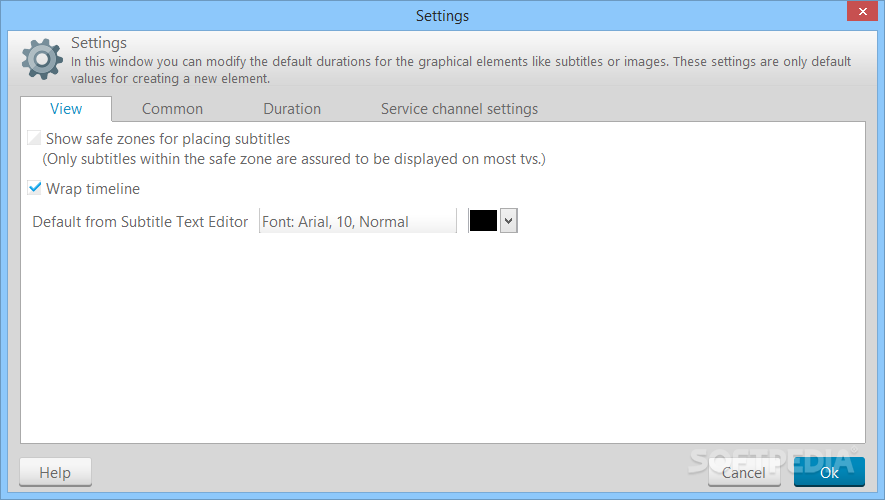This screenshot has width=885, height=500.
Task: Click the Settings gear icon in header
Action: pyautogui.click(x=42, y=59)
